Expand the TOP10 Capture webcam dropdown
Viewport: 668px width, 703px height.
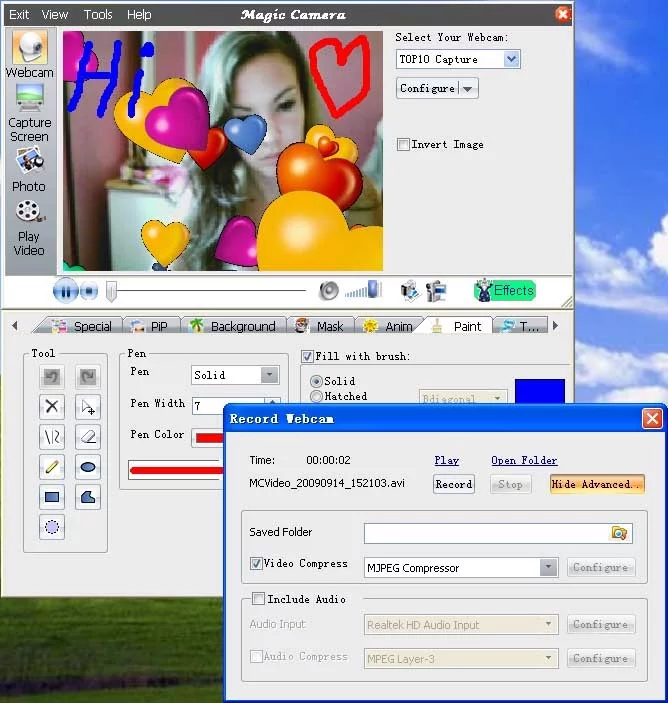511,59
